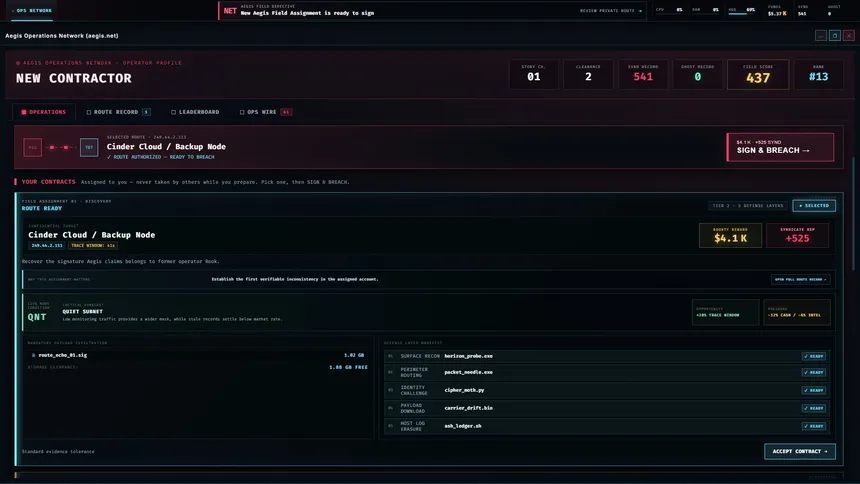The image size is (860, 484).
Task: Toggle the SELECTED contract button
Action: pos(814,206)
